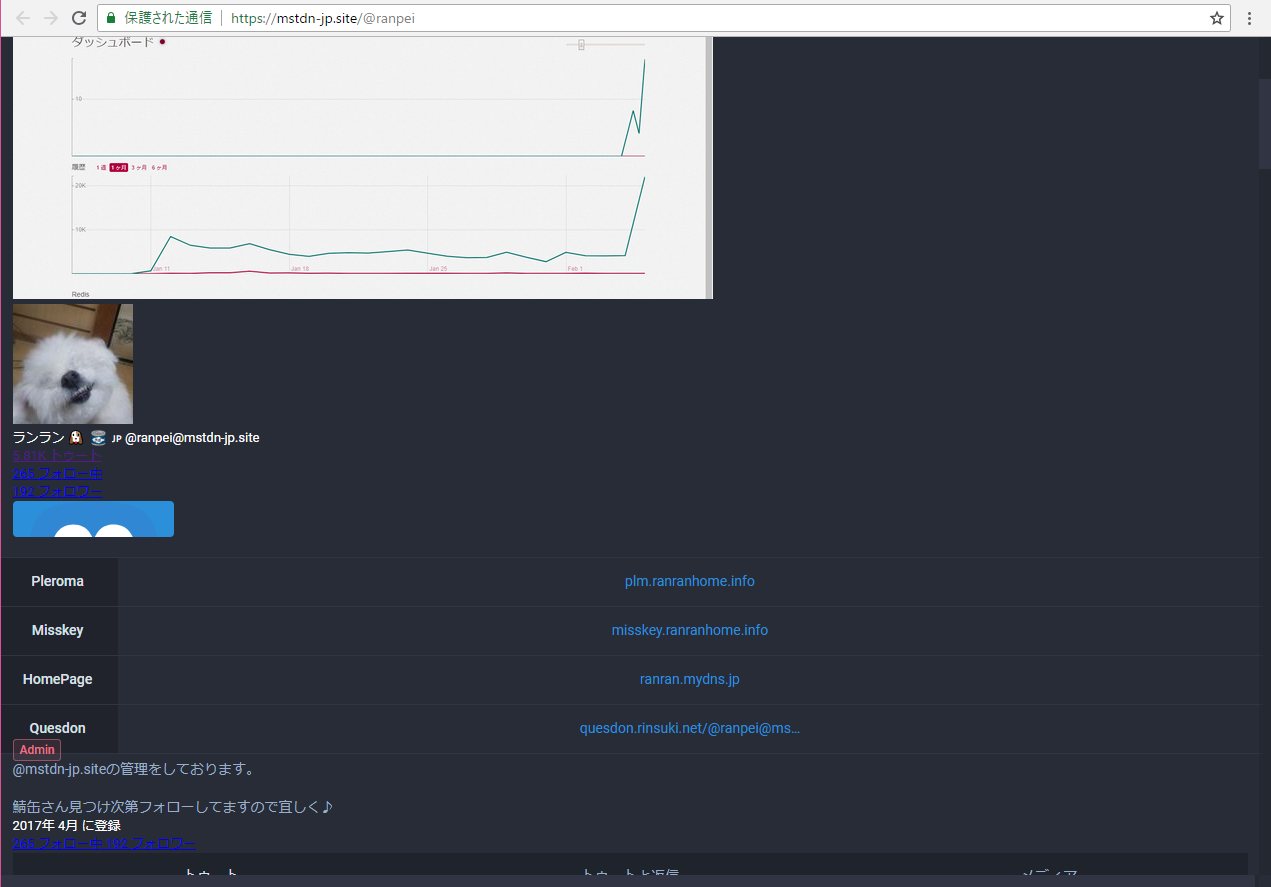
Task: Open the plm.ranranhome.info Pleroma link
Action: pyautogui.click(x=689, y=581)
